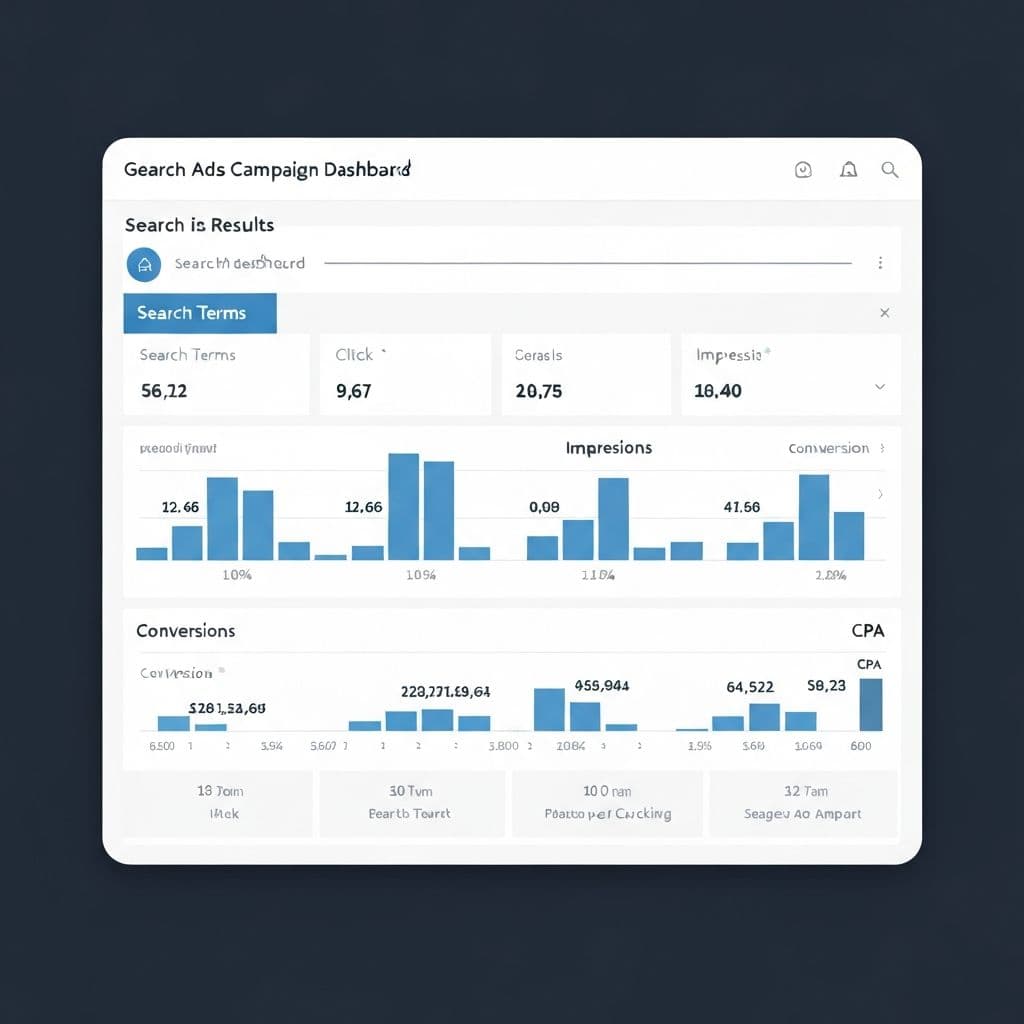Viewport: 1024px width, 1024px height.
Task: Click the blue circular home icon
Action: [x=144, y=264]
